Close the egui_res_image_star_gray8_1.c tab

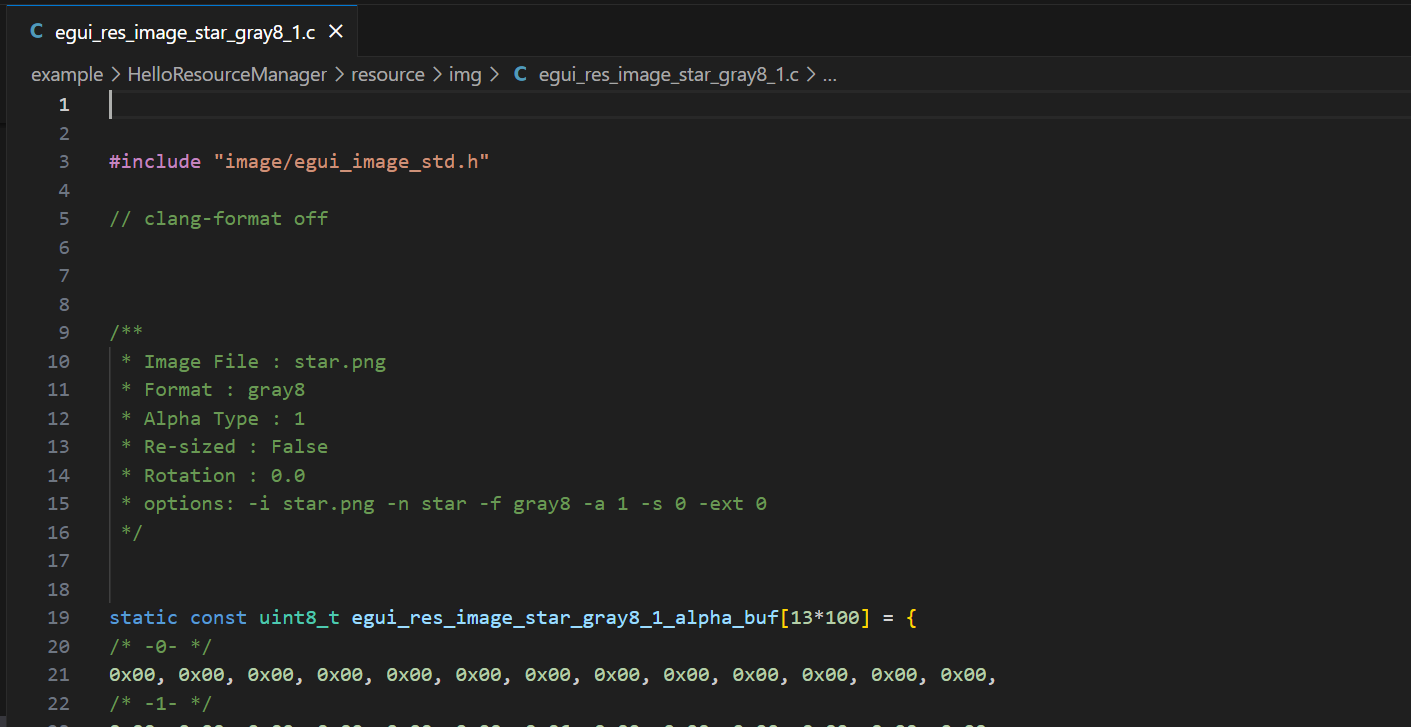(335, 31)
